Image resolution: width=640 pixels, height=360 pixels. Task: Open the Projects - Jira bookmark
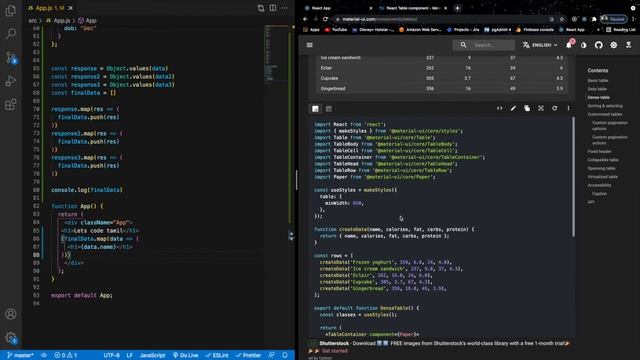(463, 30)
